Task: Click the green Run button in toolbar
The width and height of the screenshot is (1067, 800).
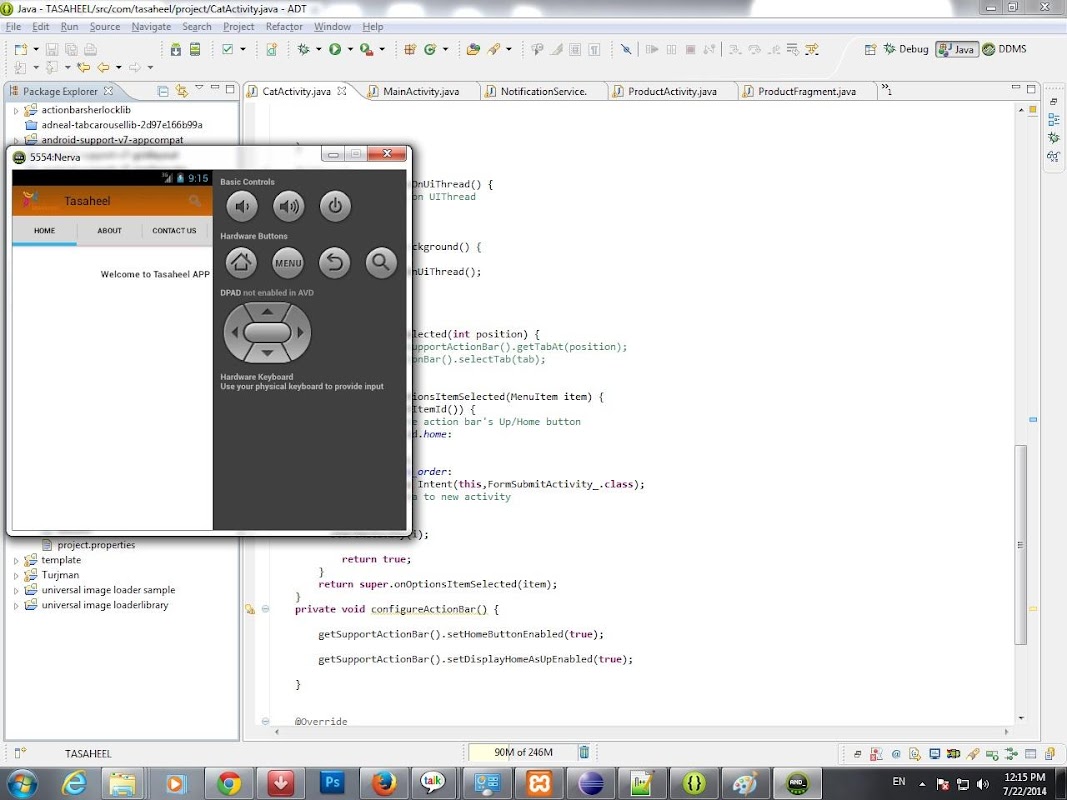Action: pos(335,49)
